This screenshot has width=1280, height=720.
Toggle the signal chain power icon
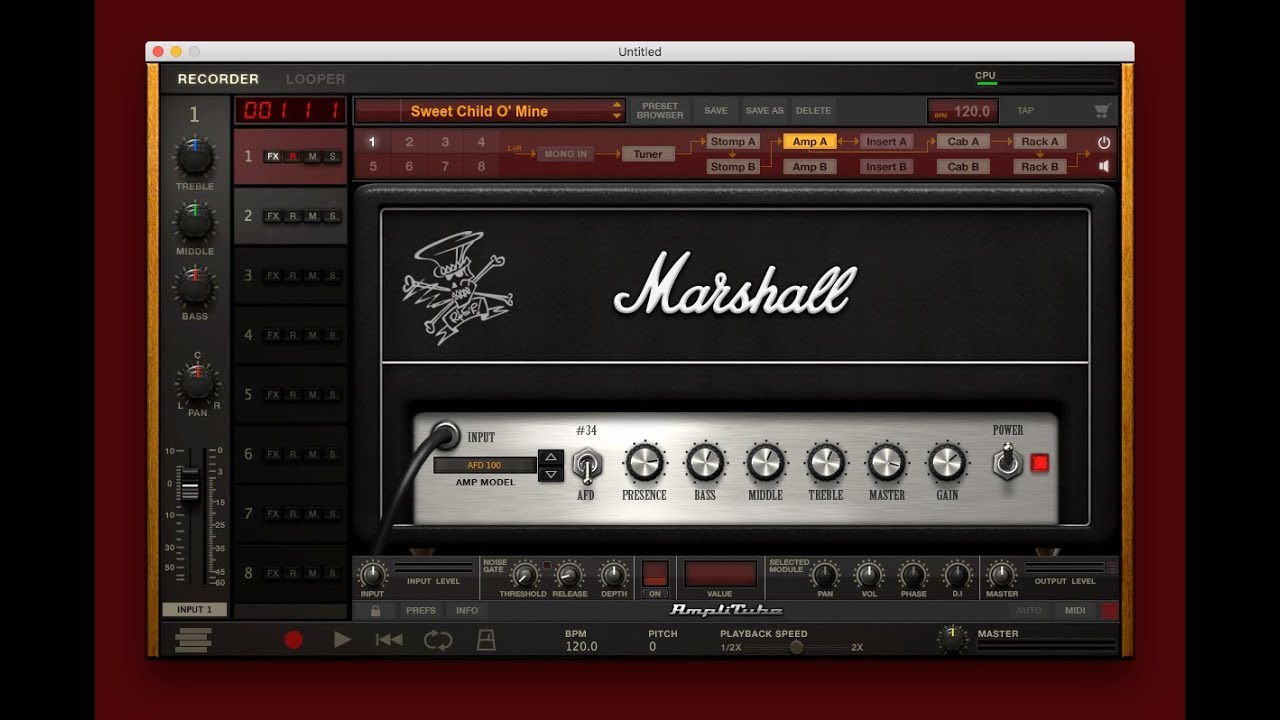1104,143
